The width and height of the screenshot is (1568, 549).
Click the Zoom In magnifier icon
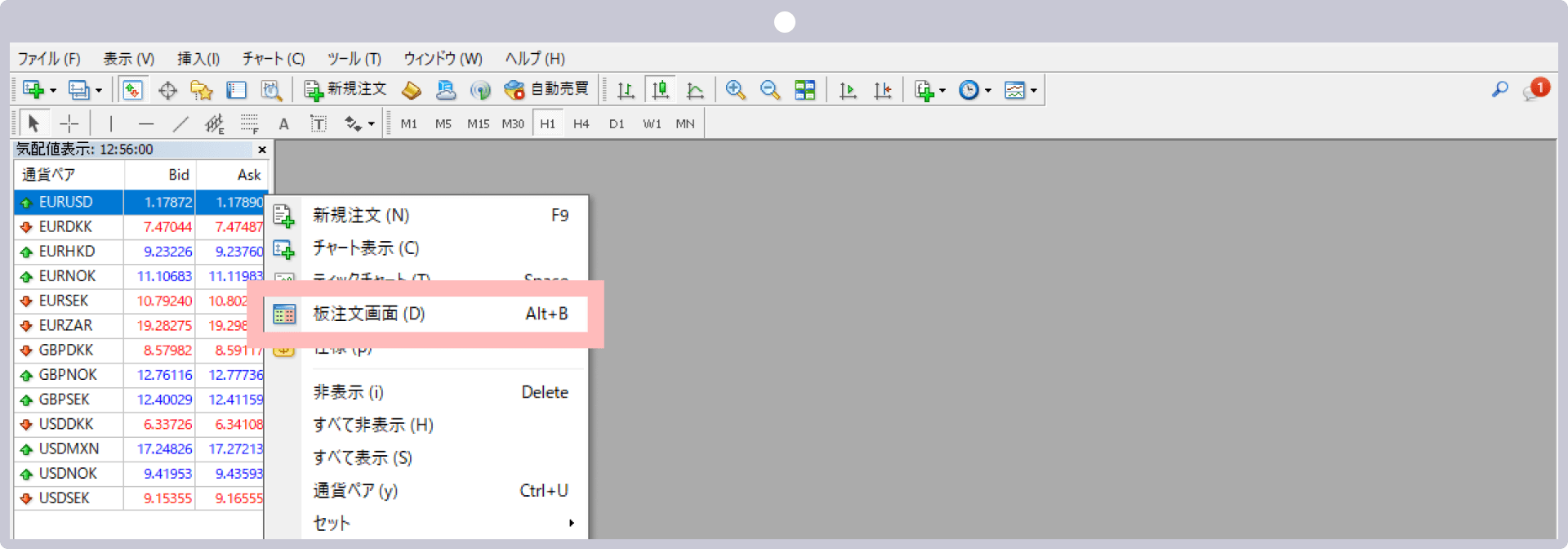click(x=735, y=90)
